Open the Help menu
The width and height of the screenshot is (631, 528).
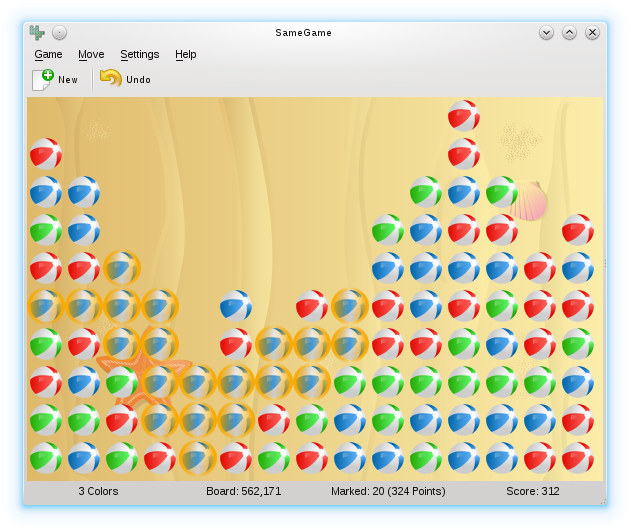[185, 55]
